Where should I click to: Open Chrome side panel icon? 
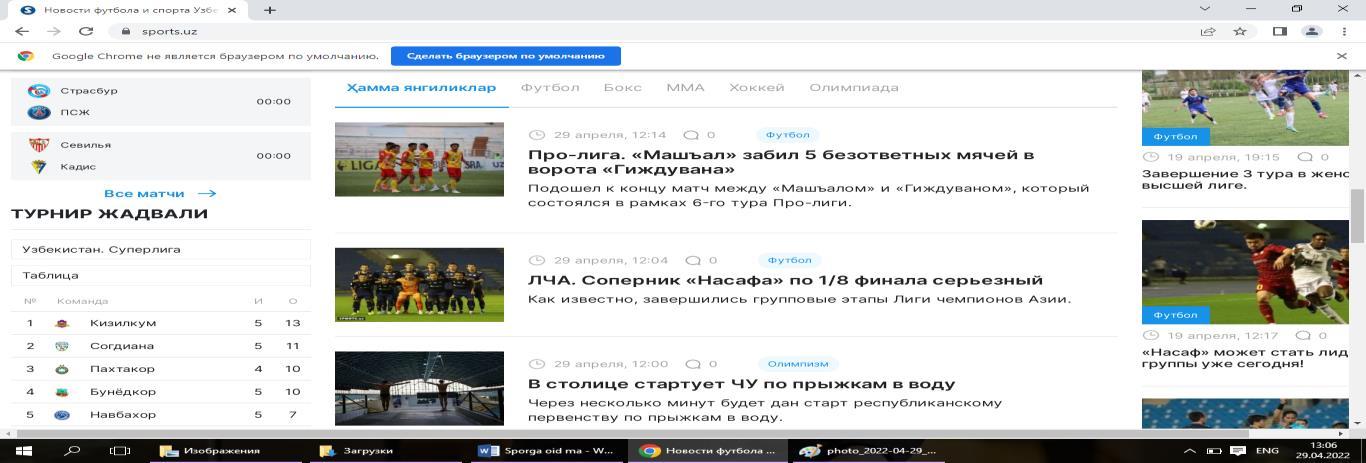1279,31
